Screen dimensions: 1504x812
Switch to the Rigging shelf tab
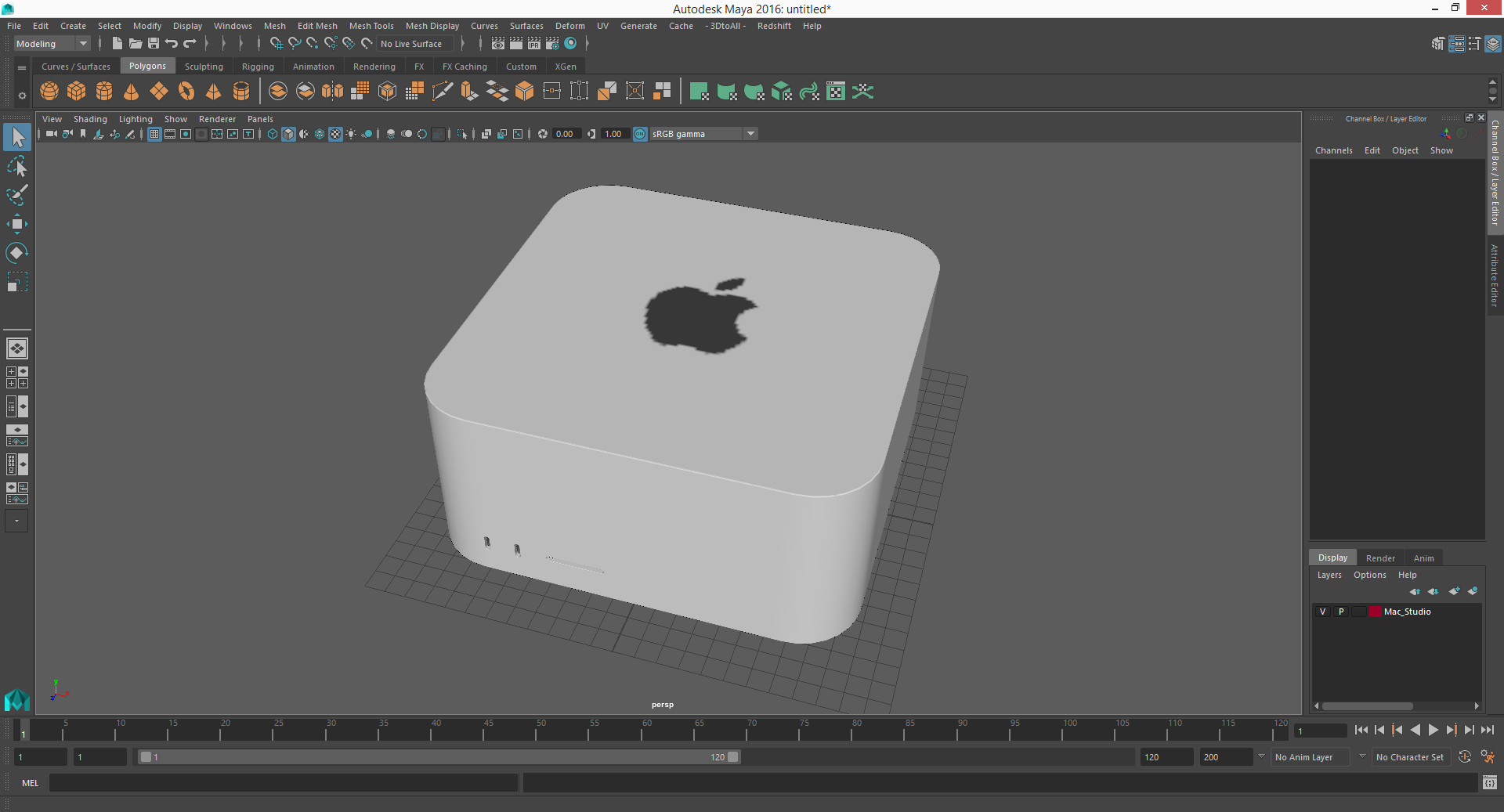click(x=258, y=67)
